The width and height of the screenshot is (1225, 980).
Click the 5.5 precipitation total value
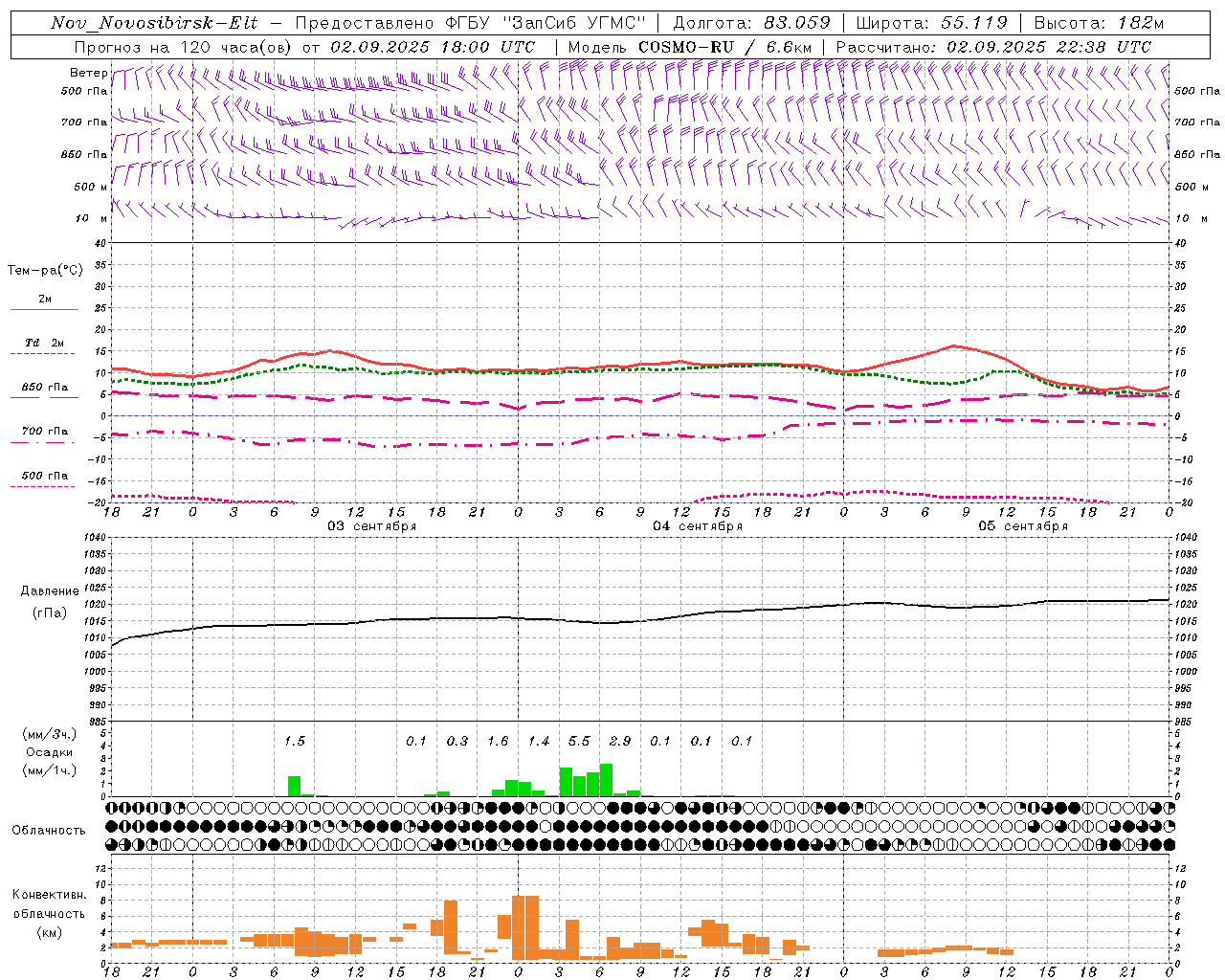(579, 741)
